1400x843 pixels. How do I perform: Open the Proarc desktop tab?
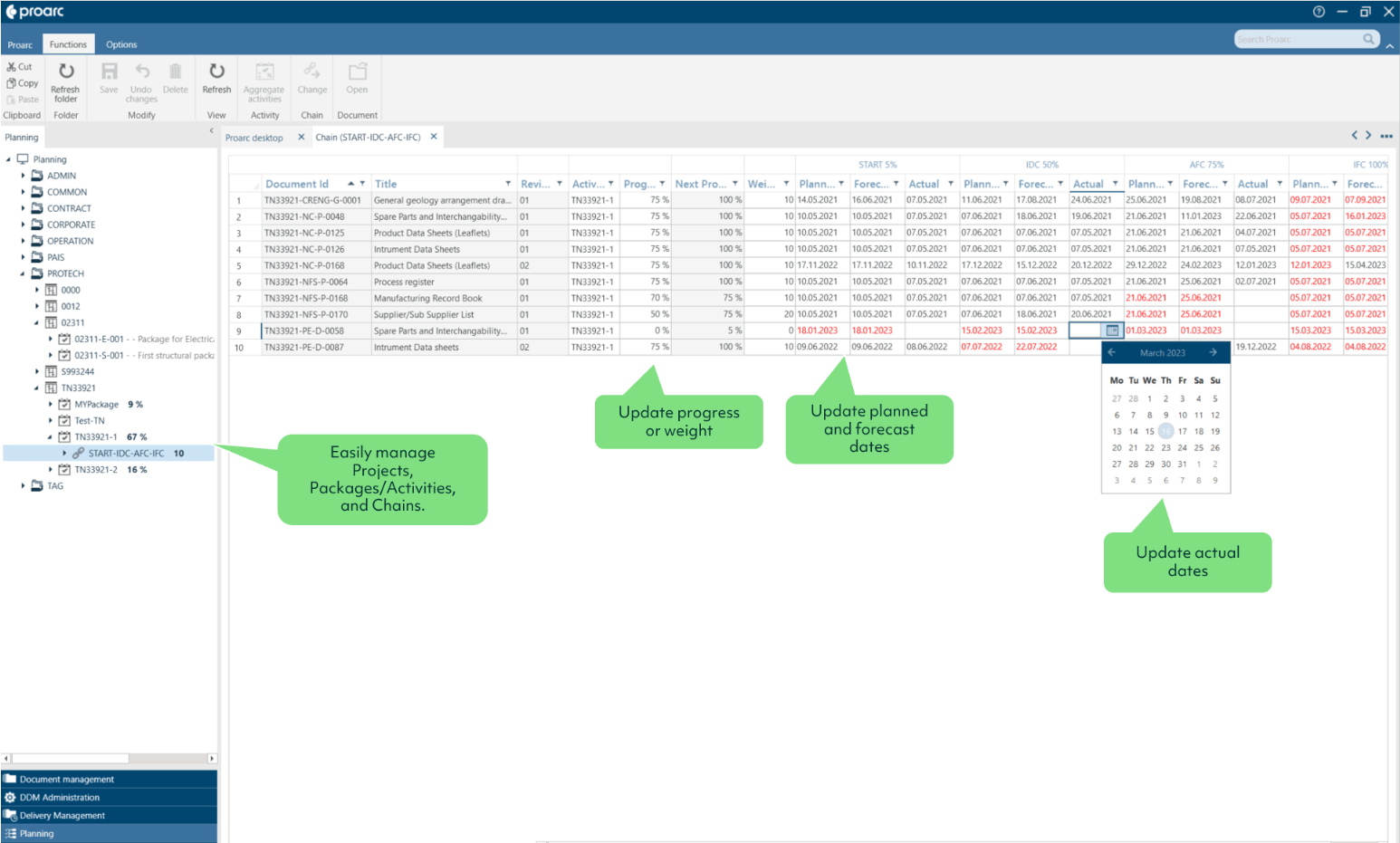click(x=254, y=137)
